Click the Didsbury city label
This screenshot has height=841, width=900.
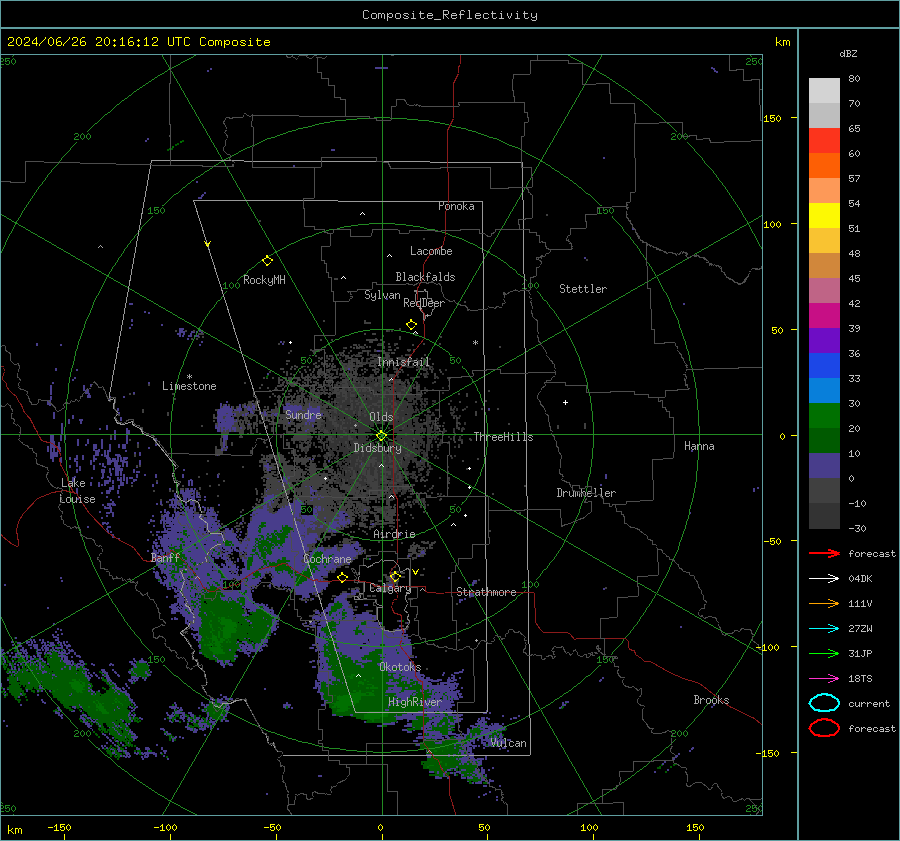pyautogui.click(x=377, y=448)
